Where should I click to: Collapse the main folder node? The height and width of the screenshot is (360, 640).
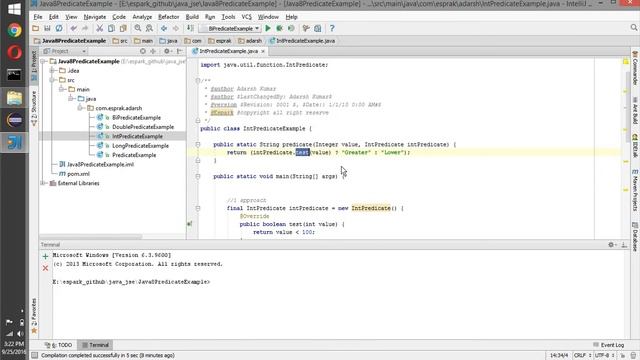click(x=62, y=89)
